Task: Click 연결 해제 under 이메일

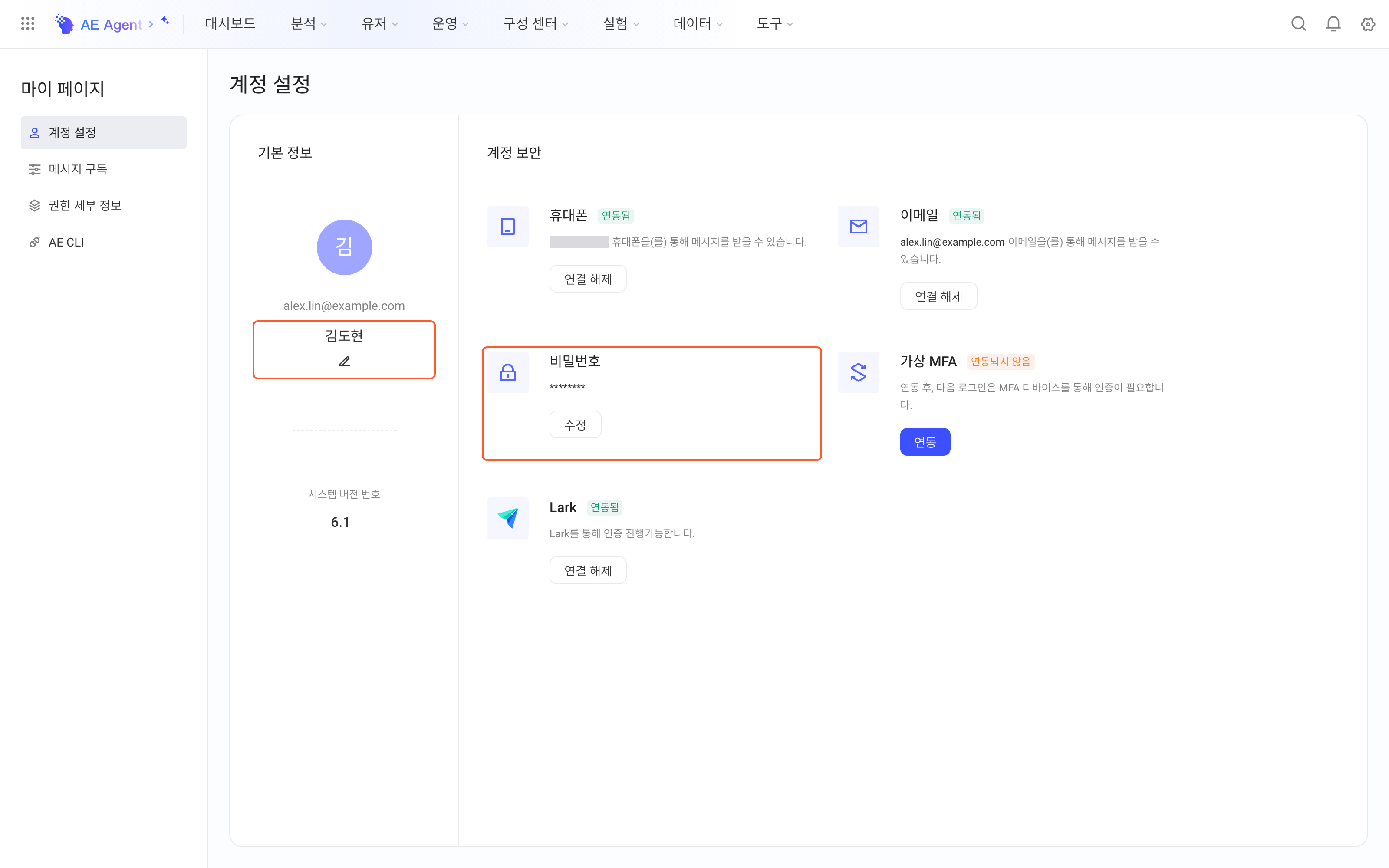Action: (938, 296)
